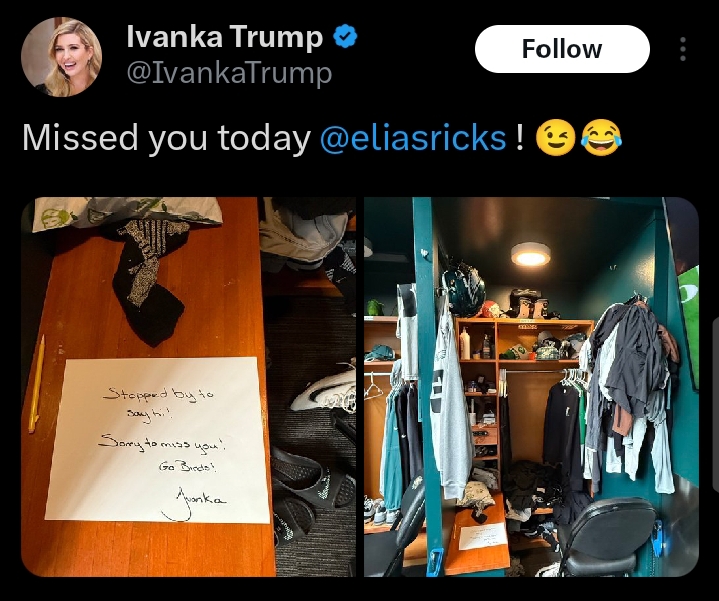719x601 pixels.
Task: Click the Ivanka Trump display name
Action: [x=225, y=36]
